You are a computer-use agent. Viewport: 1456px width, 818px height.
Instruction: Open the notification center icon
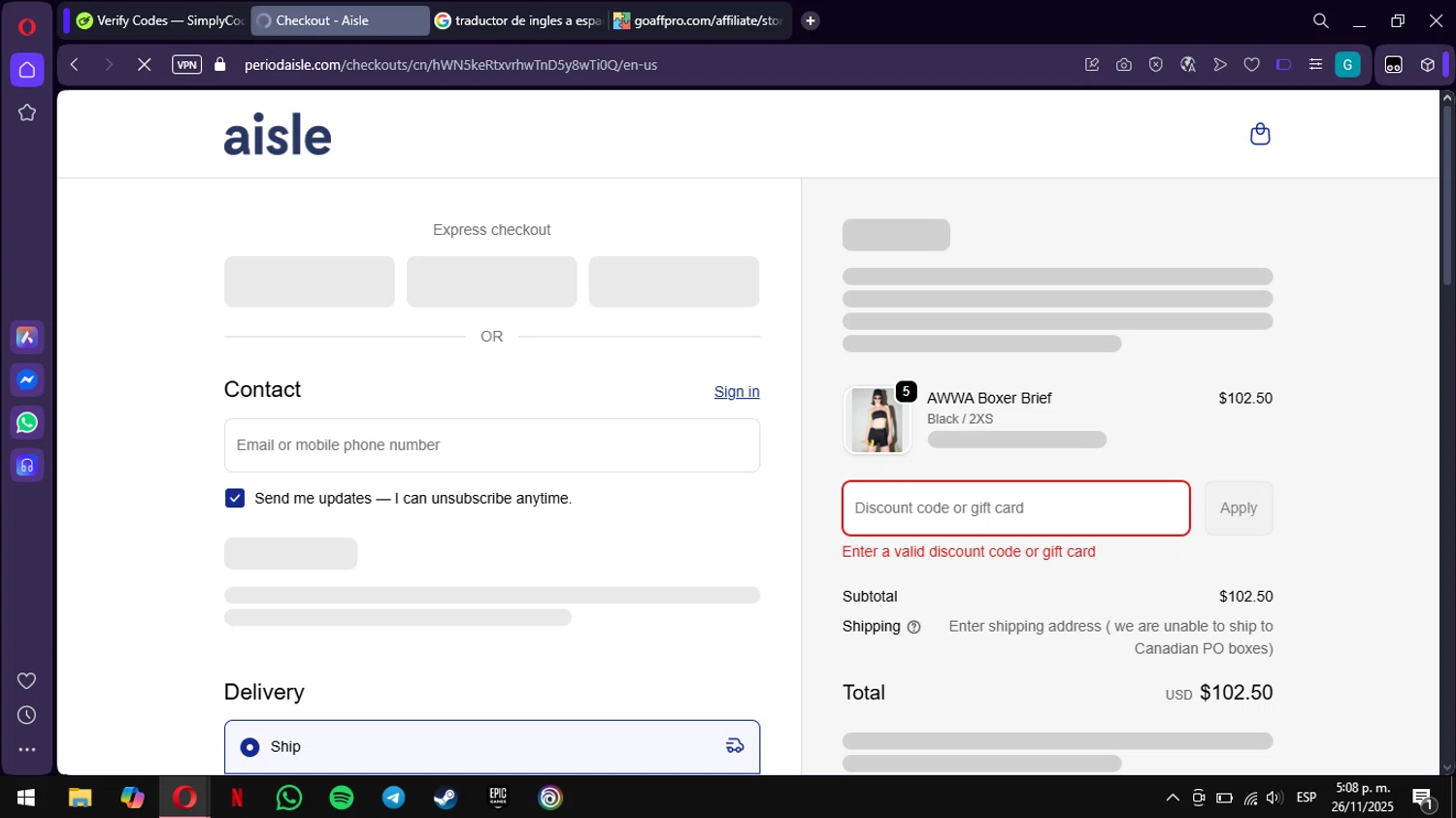click(1424, 800)
